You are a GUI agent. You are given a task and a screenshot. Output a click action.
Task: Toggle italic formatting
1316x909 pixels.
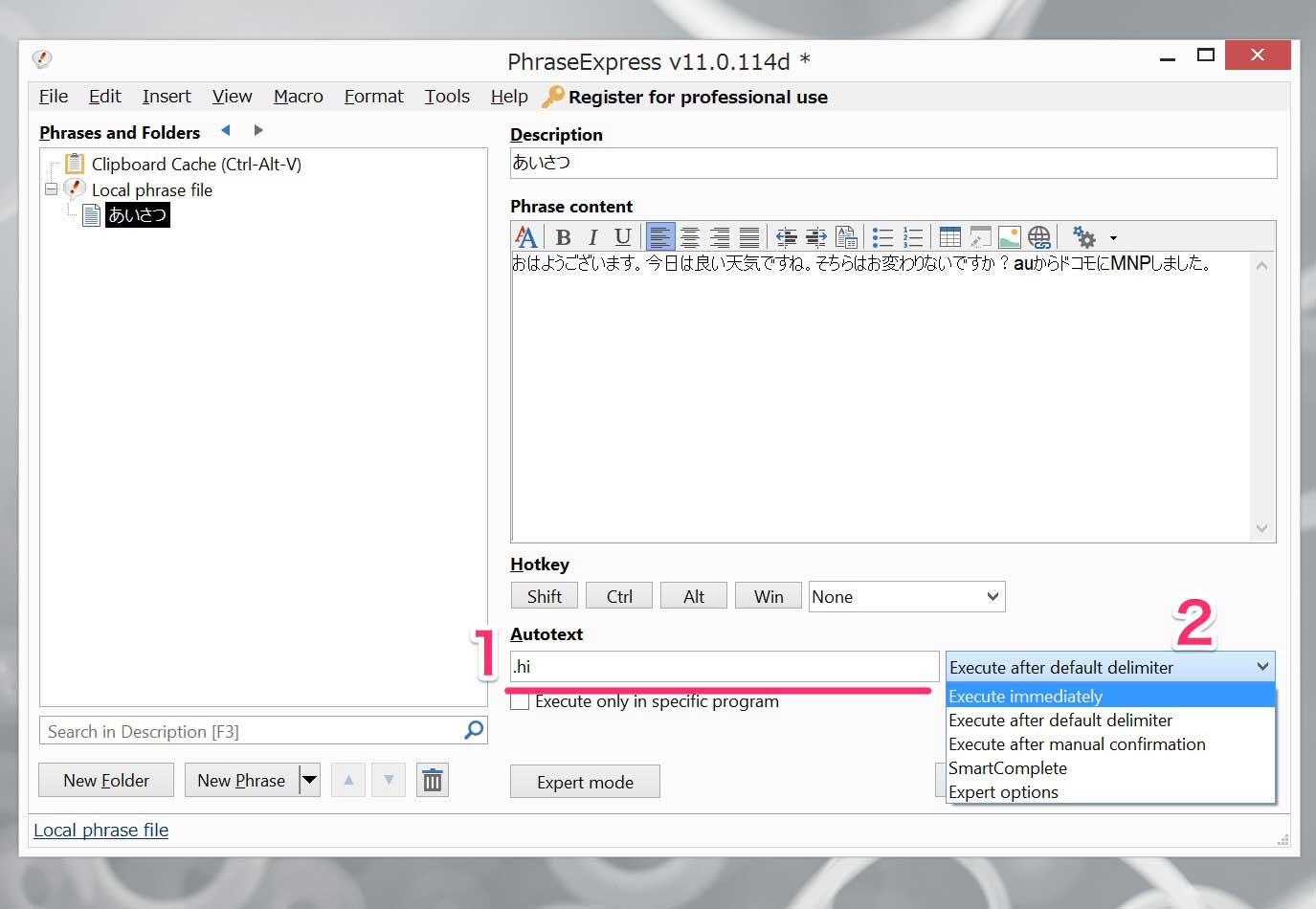[x=592, y=236]
